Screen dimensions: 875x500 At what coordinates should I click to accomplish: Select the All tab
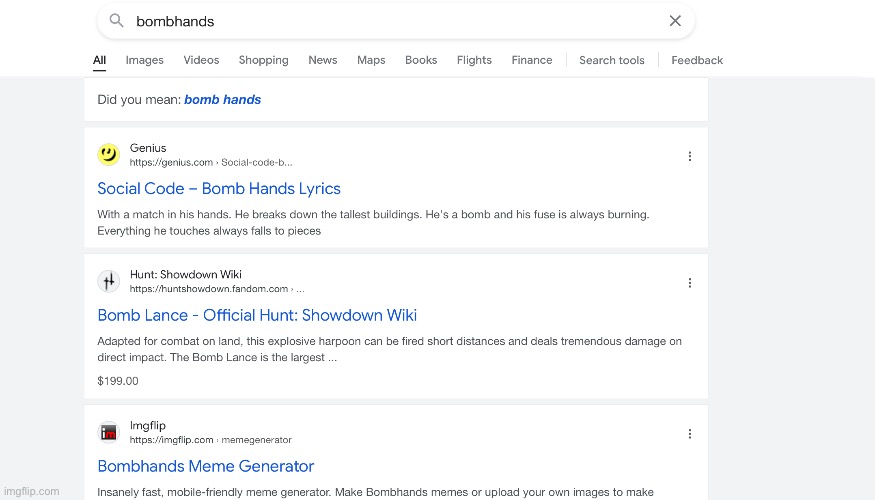(x=99, y=60)
